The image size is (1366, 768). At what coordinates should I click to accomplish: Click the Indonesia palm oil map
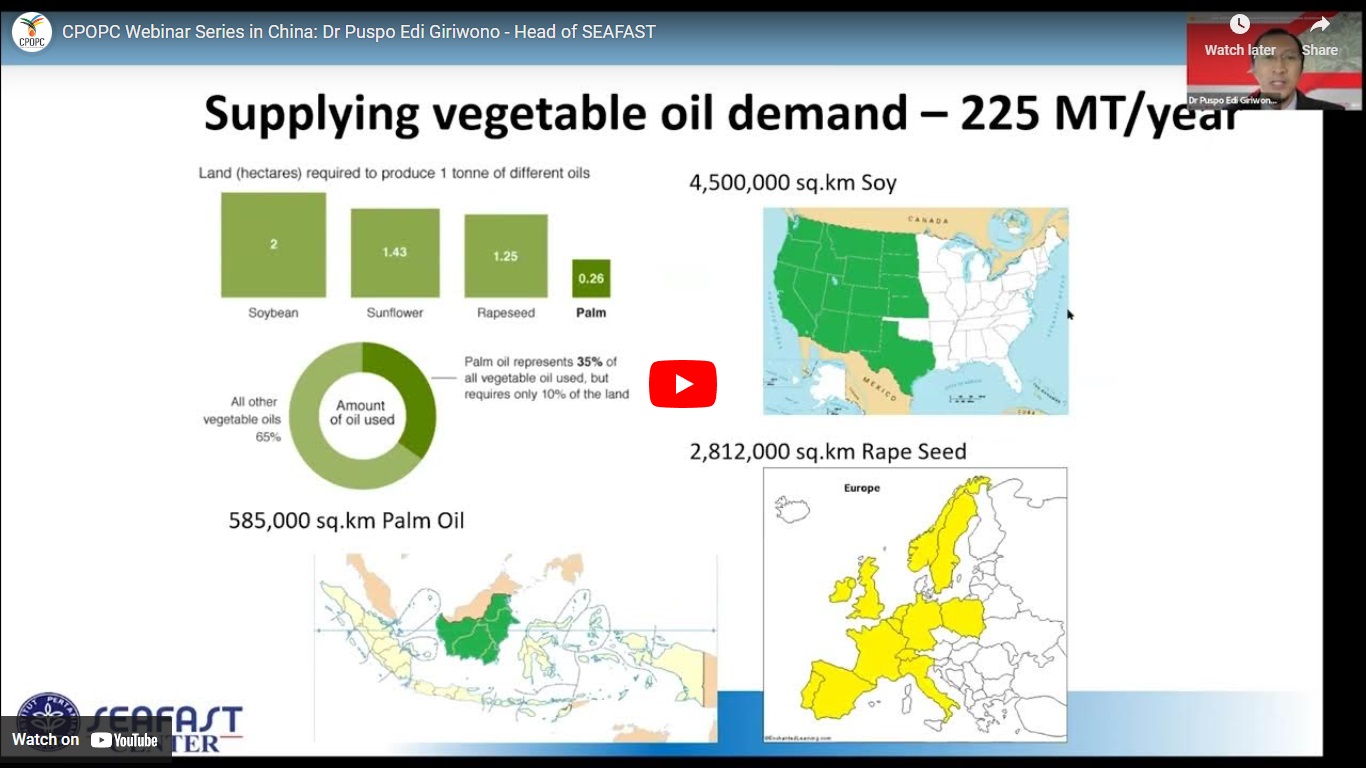[516, 647]
